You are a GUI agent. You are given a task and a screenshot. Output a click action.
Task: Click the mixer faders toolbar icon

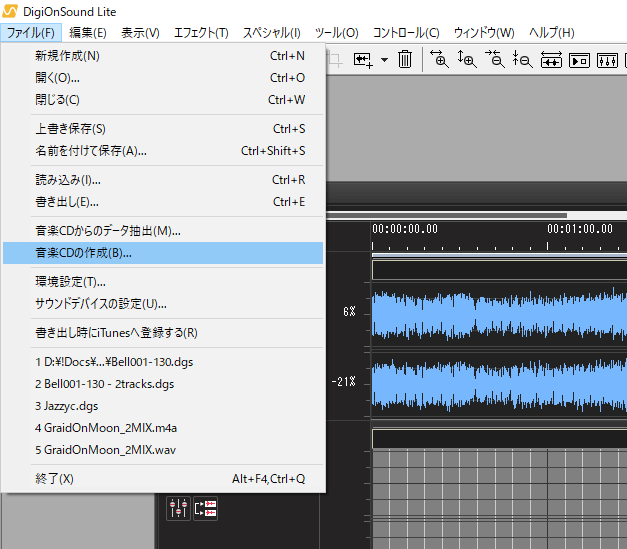coord(607,61)
